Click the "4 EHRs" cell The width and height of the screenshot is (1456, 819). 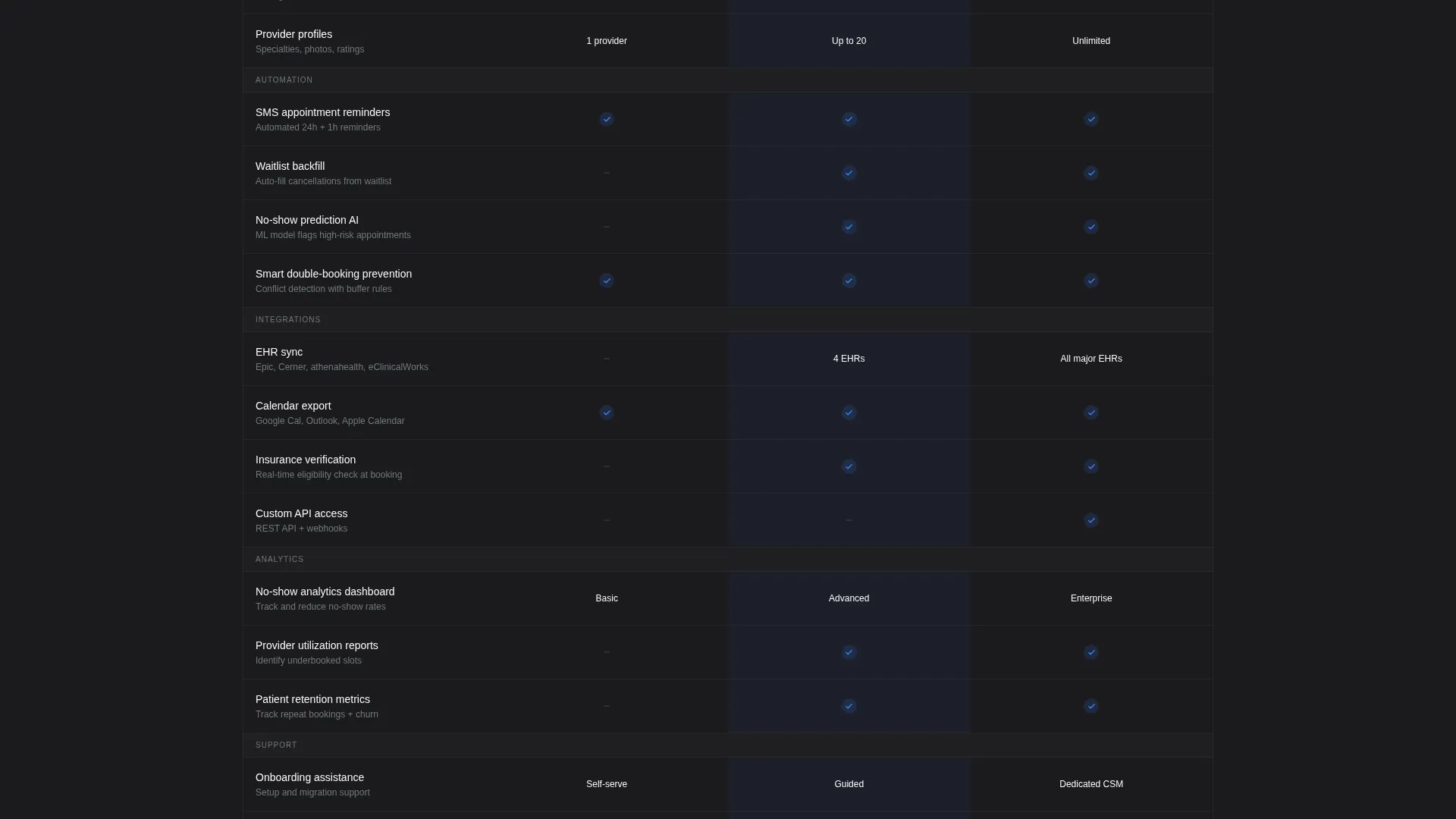[x=849, y=359]
